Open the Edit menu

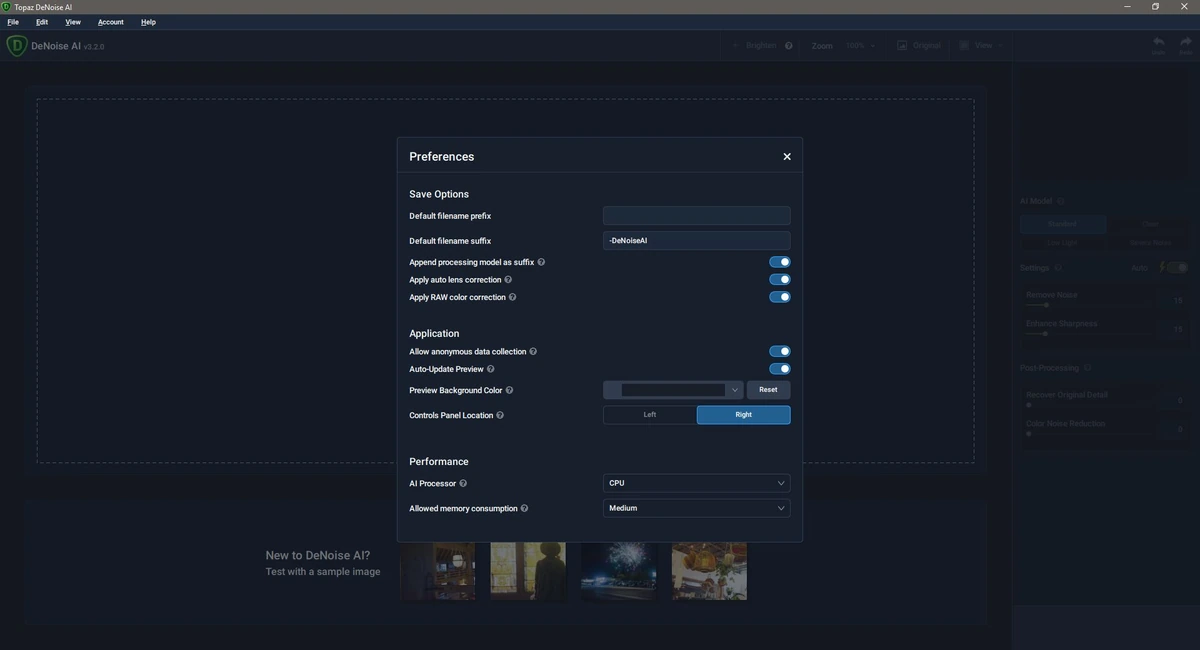(42, 22)
